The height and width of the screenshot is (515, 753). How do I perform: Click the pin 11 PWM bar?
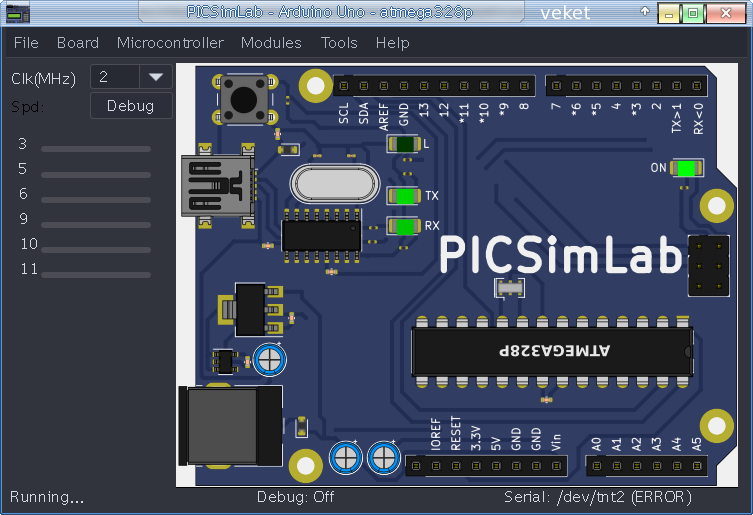[96, 275]
